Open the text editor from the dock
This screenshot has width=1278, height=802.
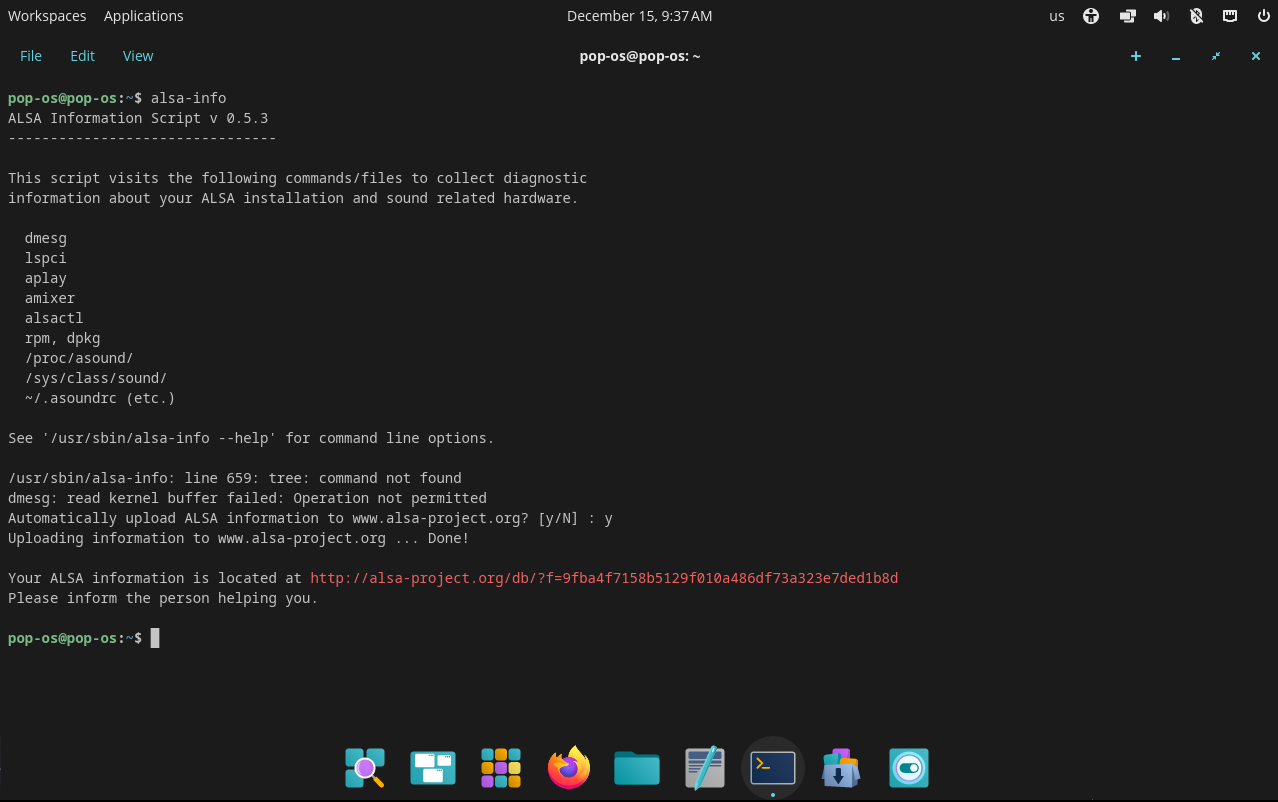coord(705,768)
